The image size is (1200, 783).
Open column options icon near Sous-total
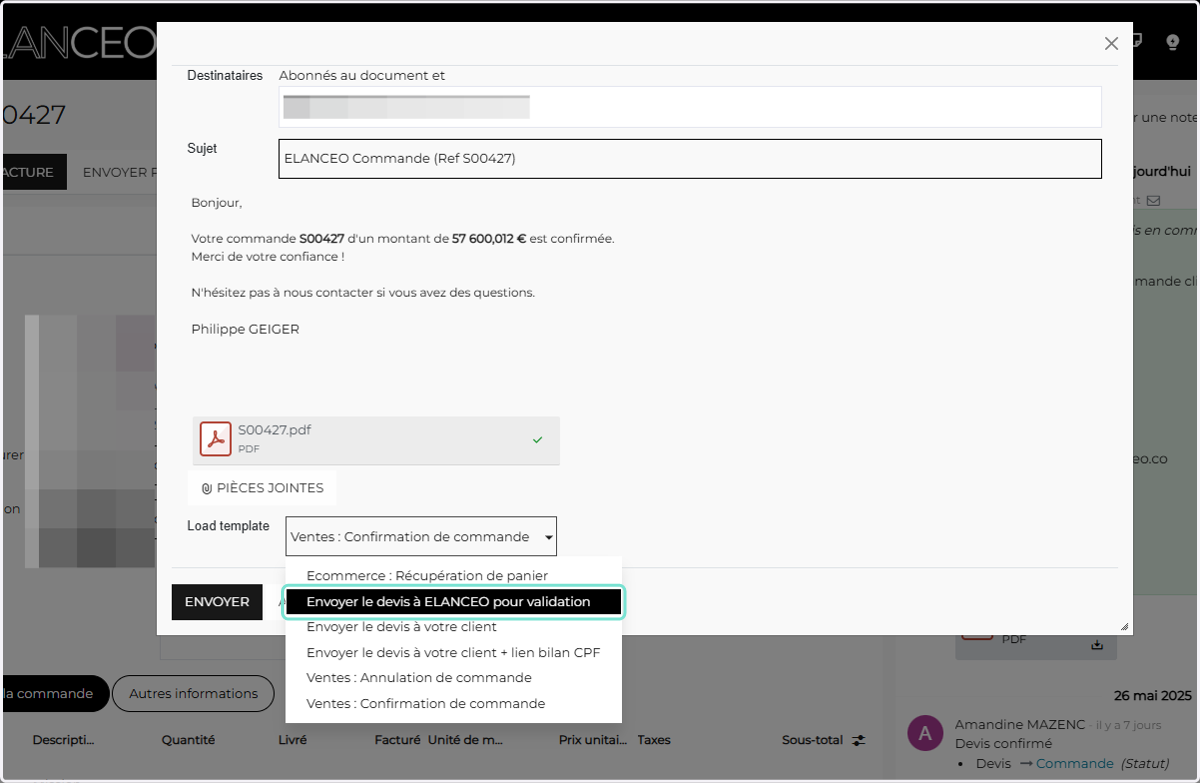pyautogui.click(x=859, y=740)
